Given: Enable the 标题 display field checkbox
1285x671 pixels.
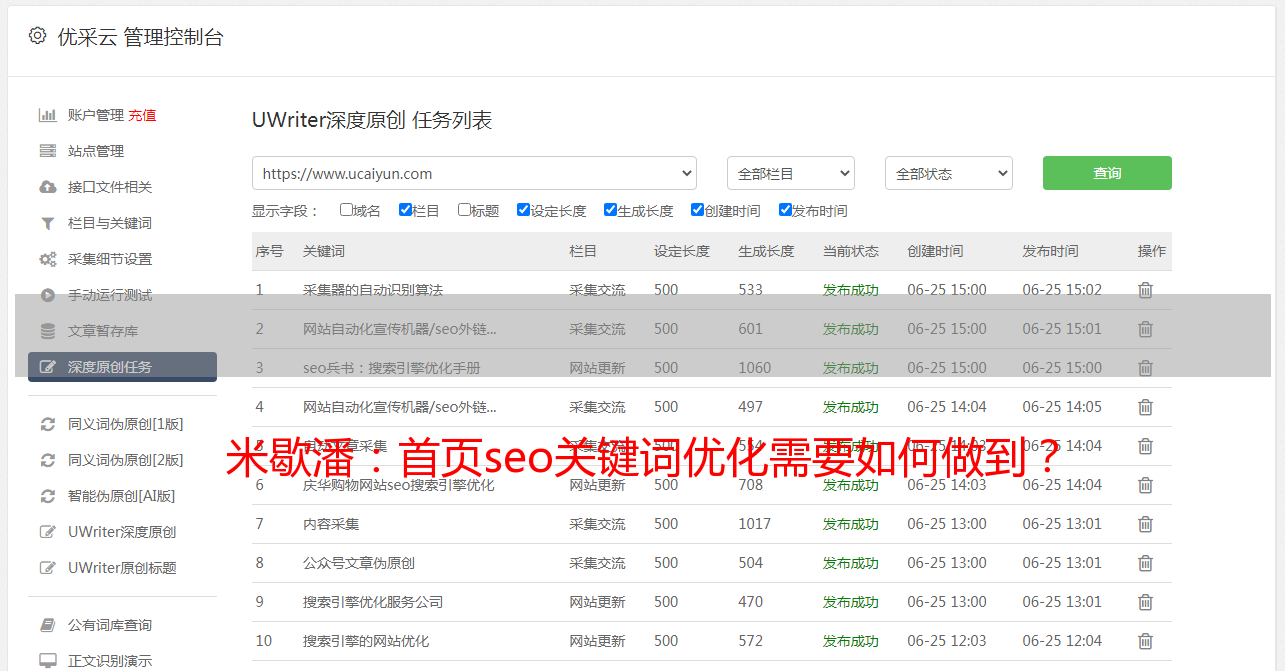Looking at the screenshot, I should pyautogui.click(x=464, y=210).
